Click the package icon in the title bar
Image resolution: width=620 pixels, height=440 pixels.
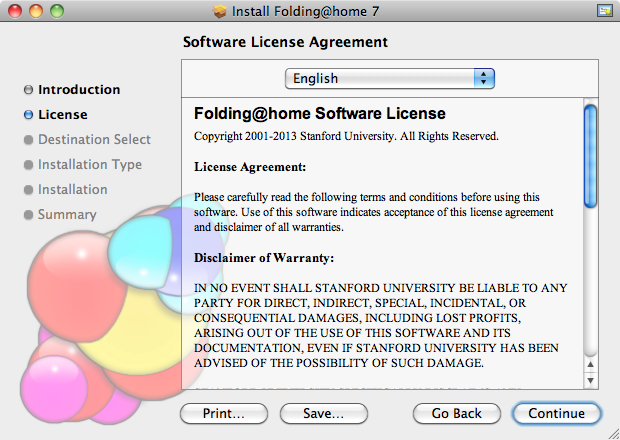point(220,11)
